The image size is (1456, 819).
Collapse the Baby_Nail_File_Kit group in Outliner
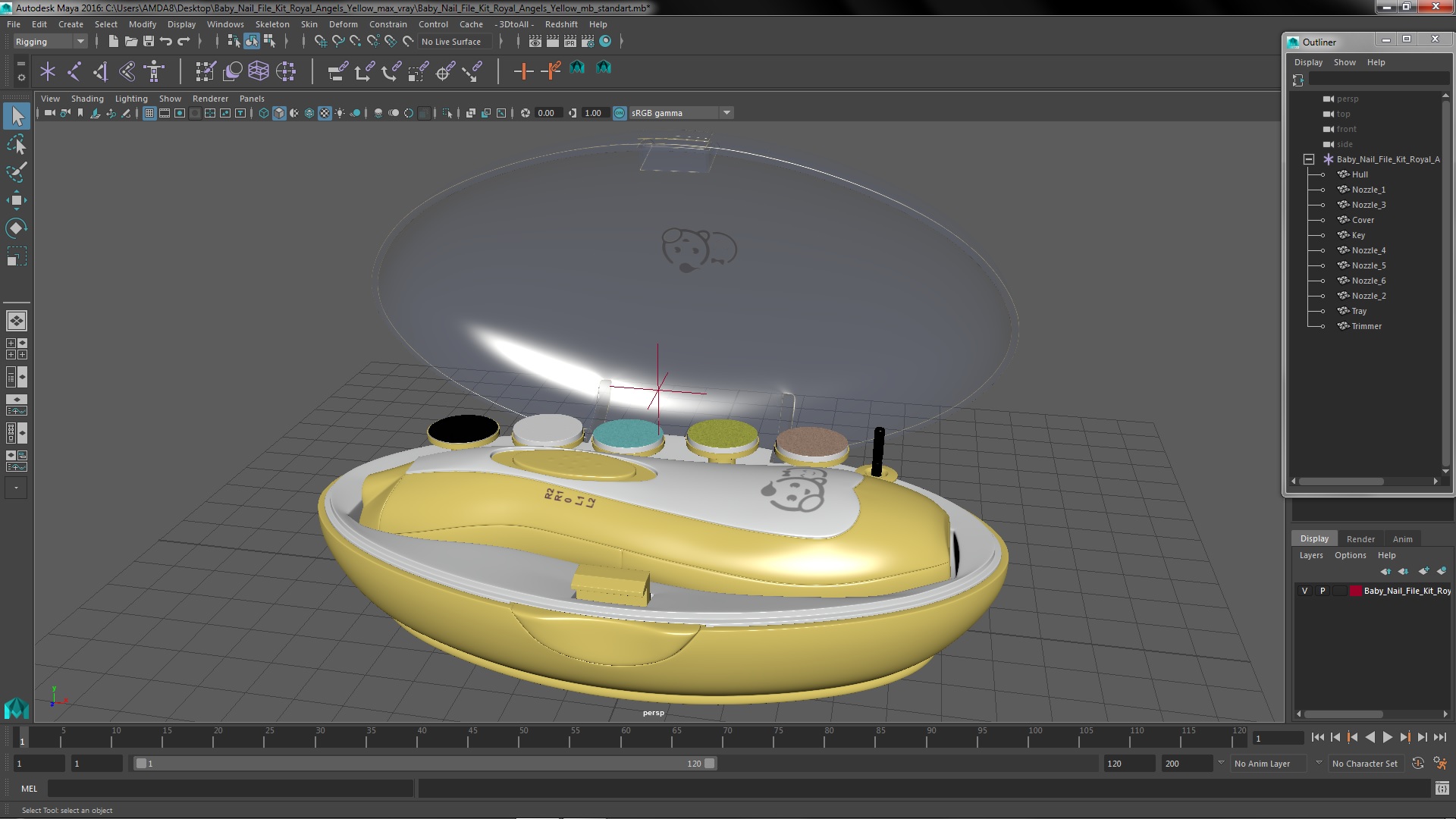(x=1309, y=159)
